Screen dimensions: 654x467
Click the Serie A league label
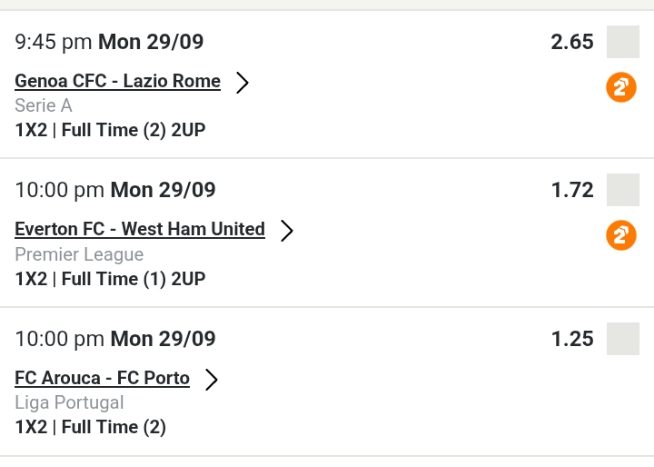pyautogui.click(x=43, y=106)
